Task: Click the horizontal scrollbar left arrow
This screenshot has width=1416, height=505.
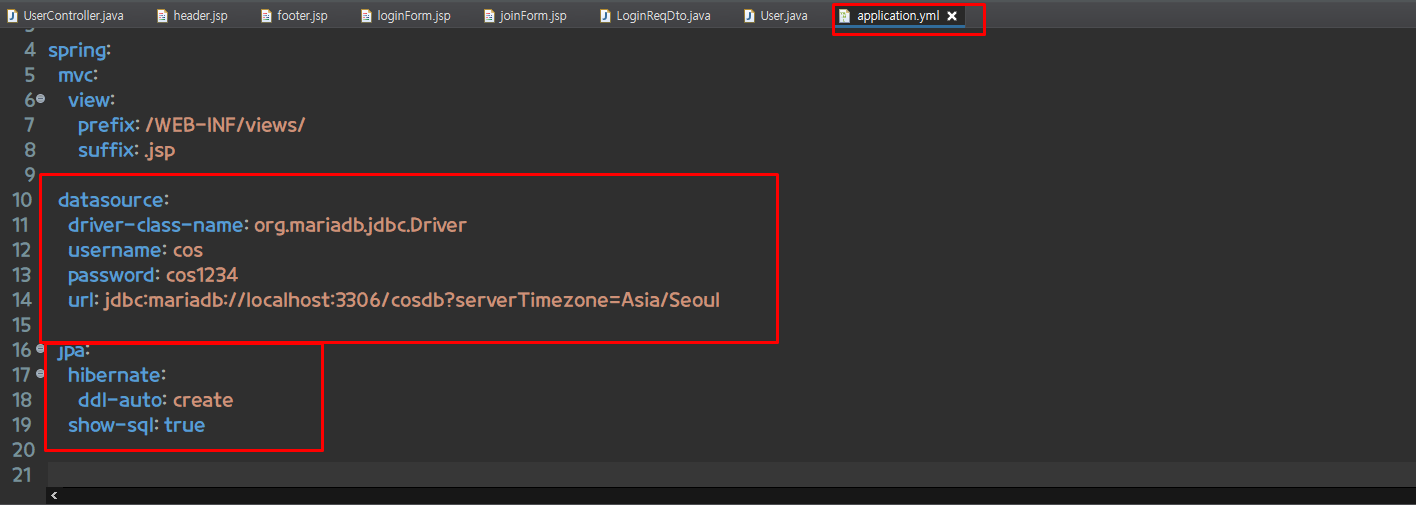Action: (x=54, y=495)
